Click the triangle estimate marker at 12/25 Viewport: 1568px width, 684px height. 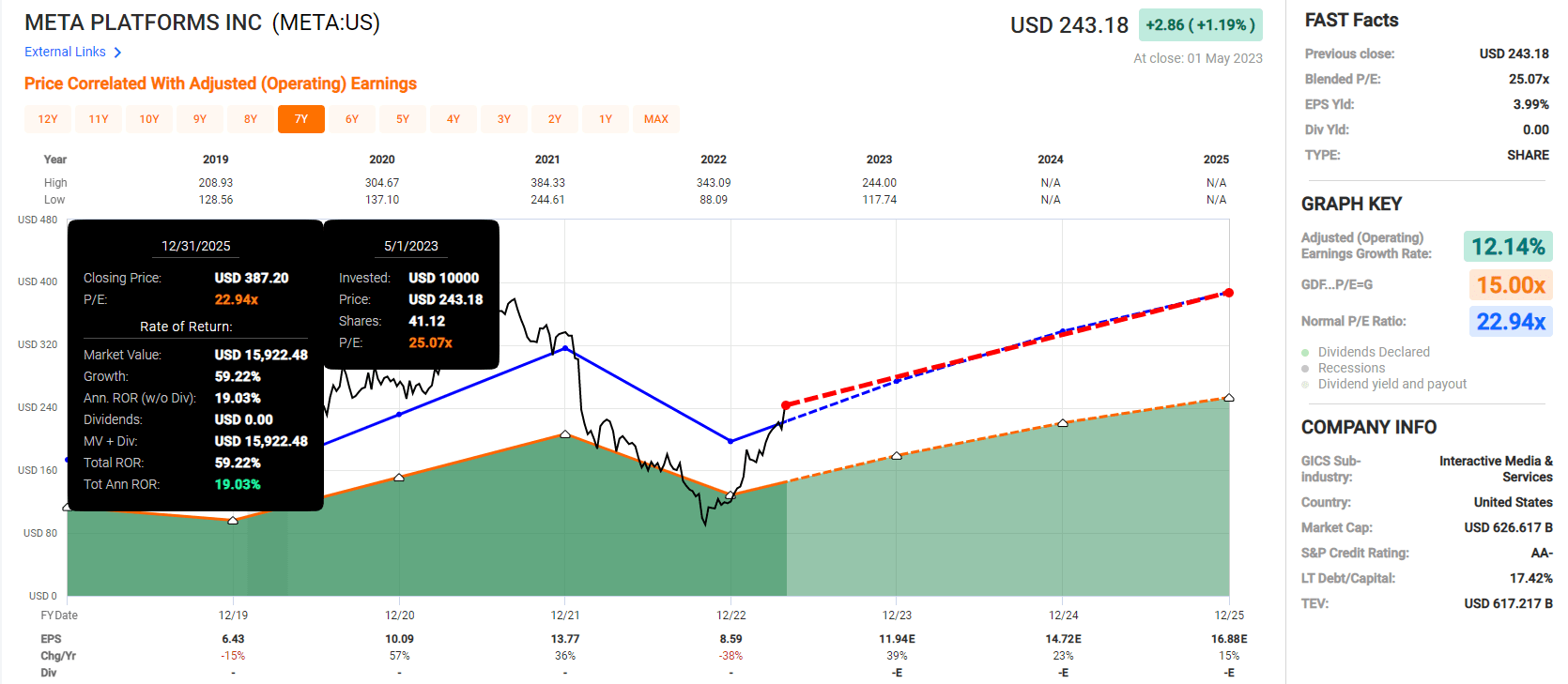click(x=1229, y=398)
